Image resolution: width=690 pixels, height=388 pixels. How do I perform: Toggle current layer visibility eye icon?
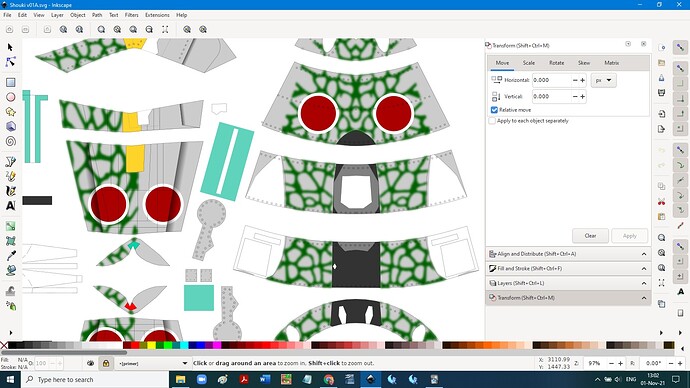[91, 363]
